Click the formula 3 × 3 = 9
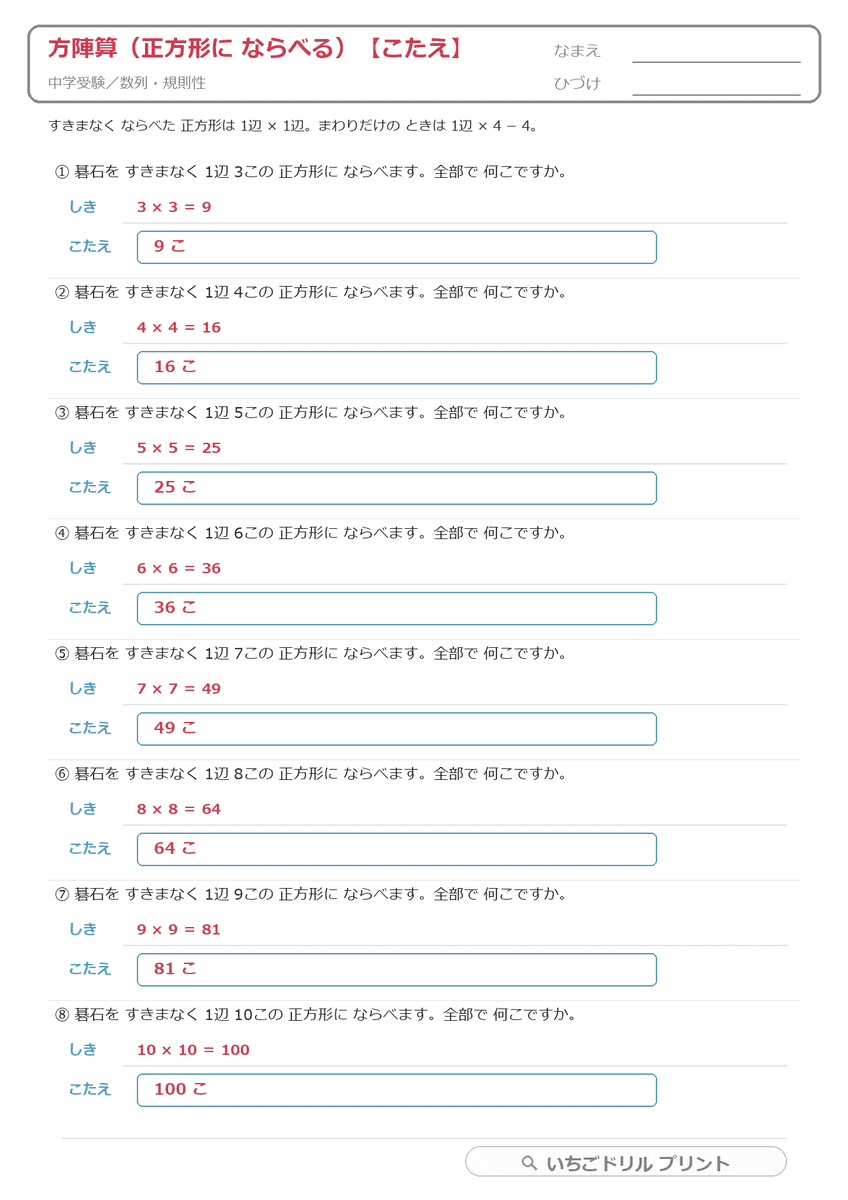848x1200 pixels. (174, 207)
